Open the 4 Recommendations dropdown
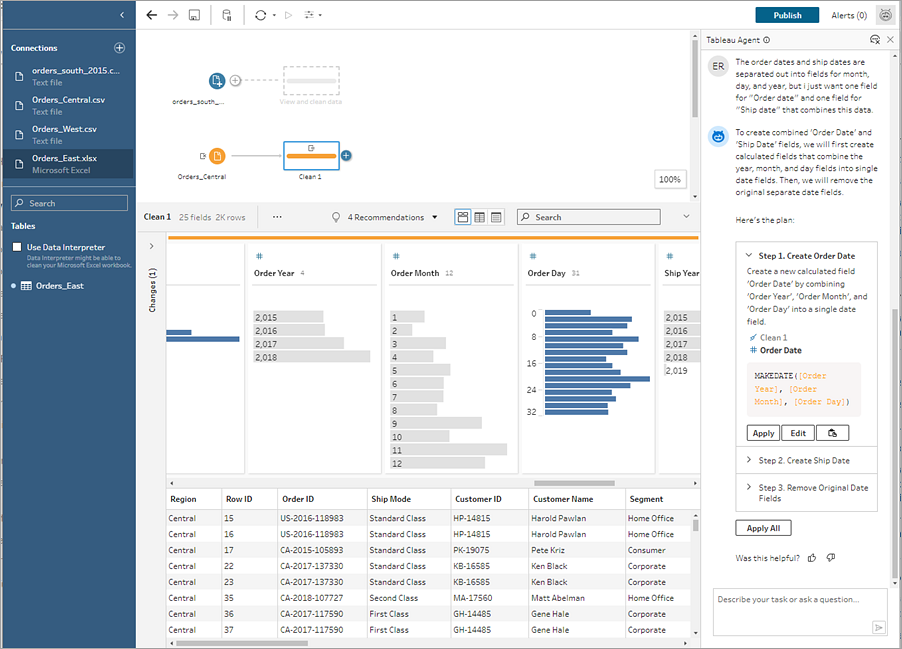902x649 pixels. pos(392,217)
